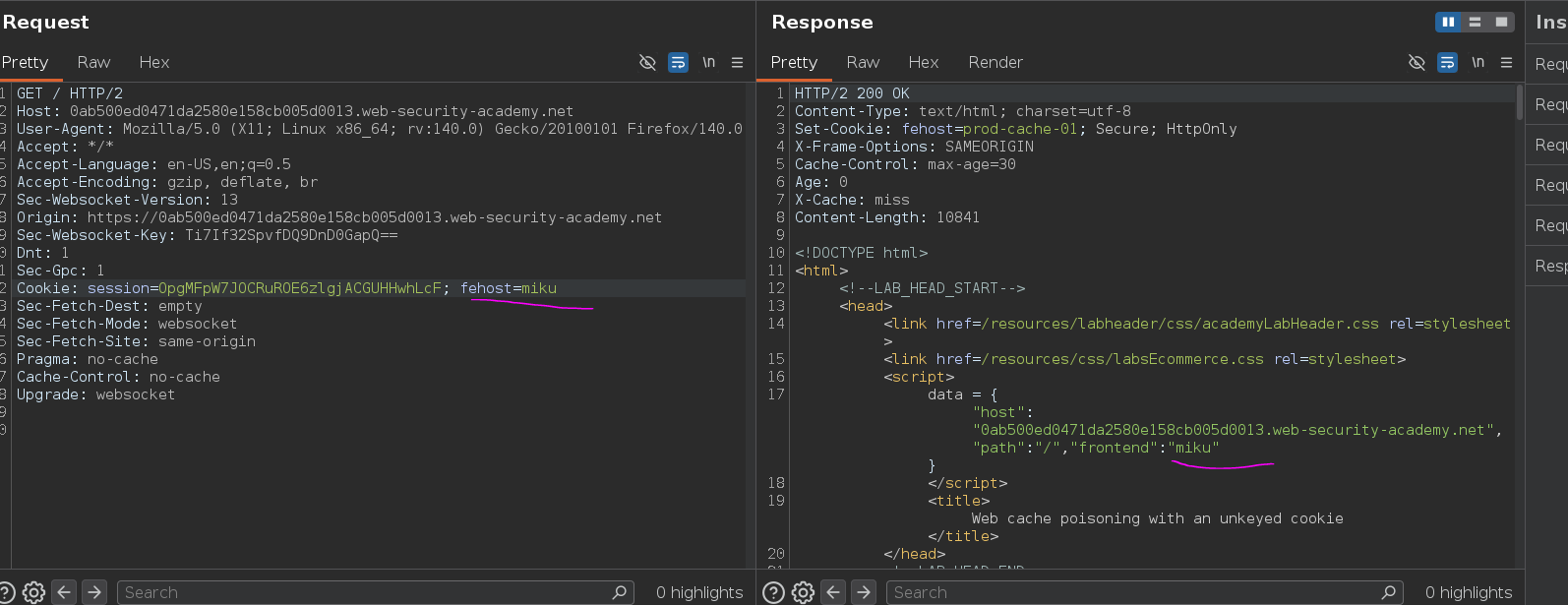
Task: Open the Response Raw tab
Action: click(x=863, y=62)
